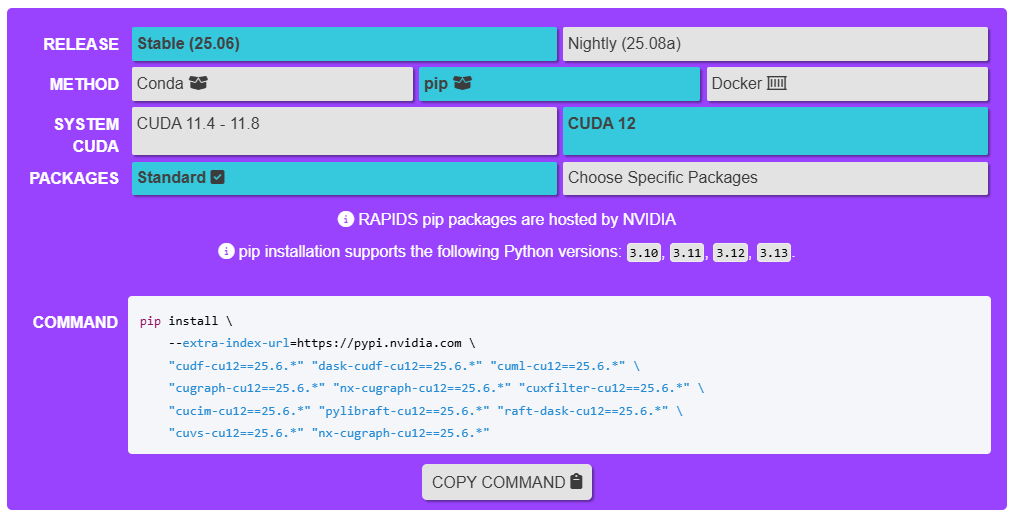Image resolution: width=1015 pixels, height=519 pixels.
Task: Click "dask-cudf-cu12==25.6.*" package text
Action: (396, 366)
